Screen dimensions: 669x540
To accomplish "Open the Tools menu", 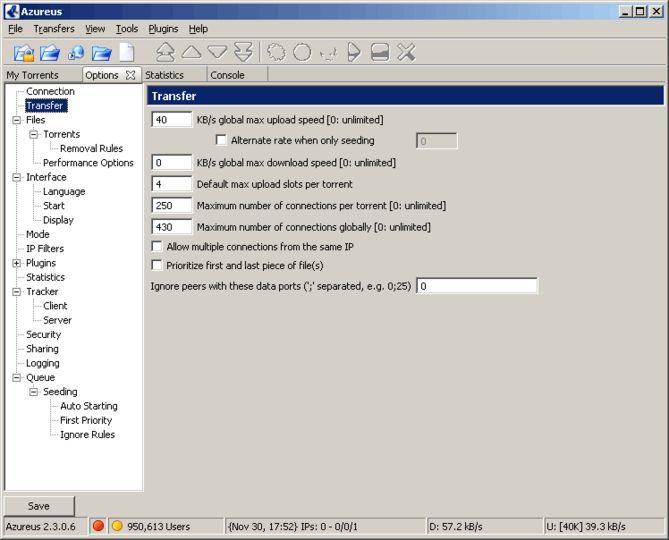I will click(127, 29).
